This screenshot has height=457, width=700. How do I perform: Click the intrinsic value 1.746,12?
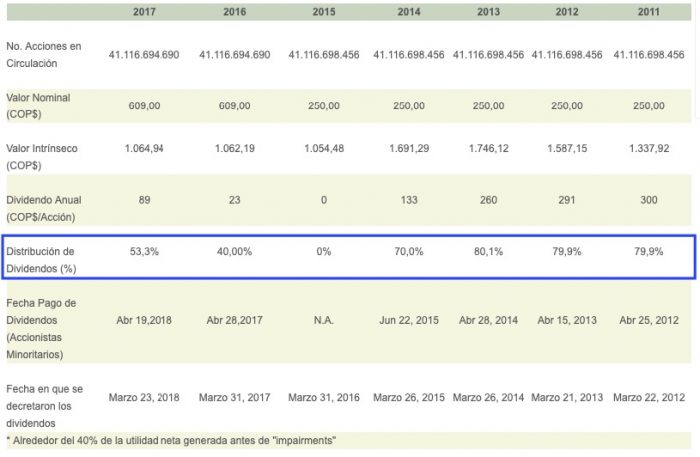488,148
